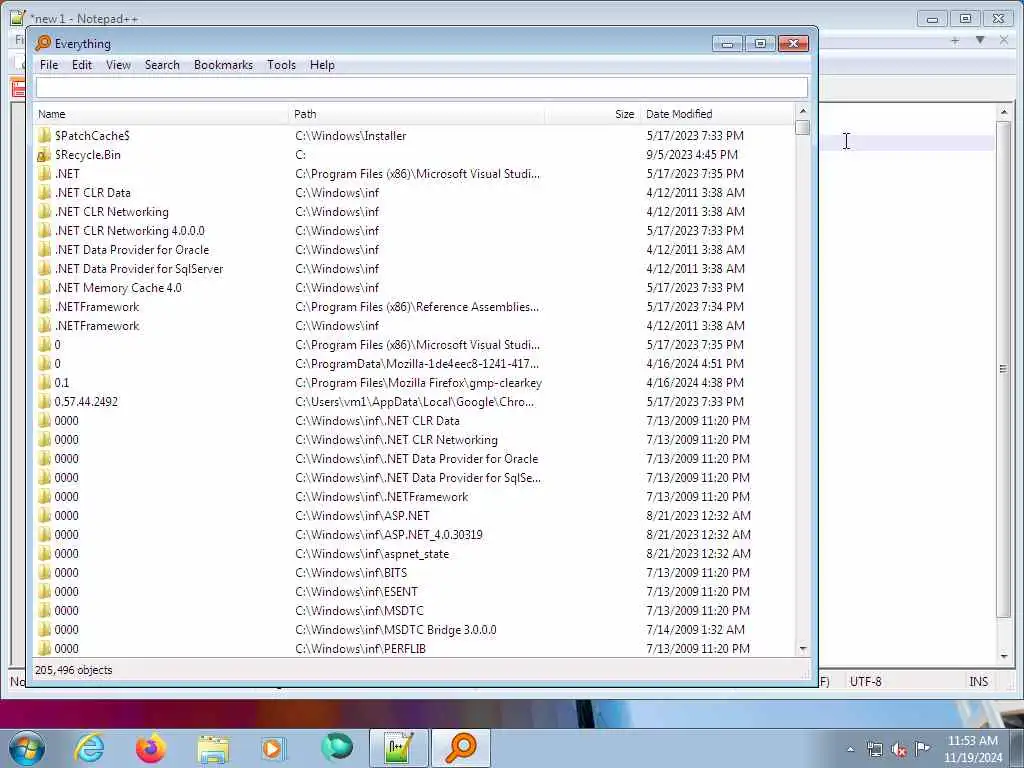Image resolution: width=1024 pixels, height=768 pixels.
Task: Click the Everything window title bar icon
Action: pos(43,43)
